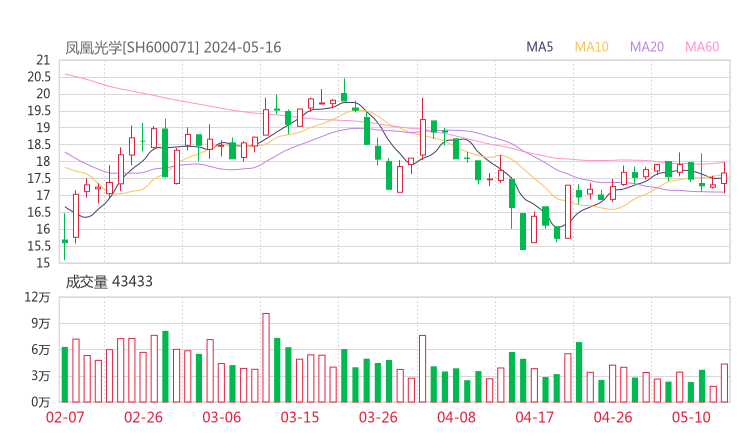Screen dimensions: 740x440
Task: Click the 0万 volume axis label
Action: coord(41,402)
